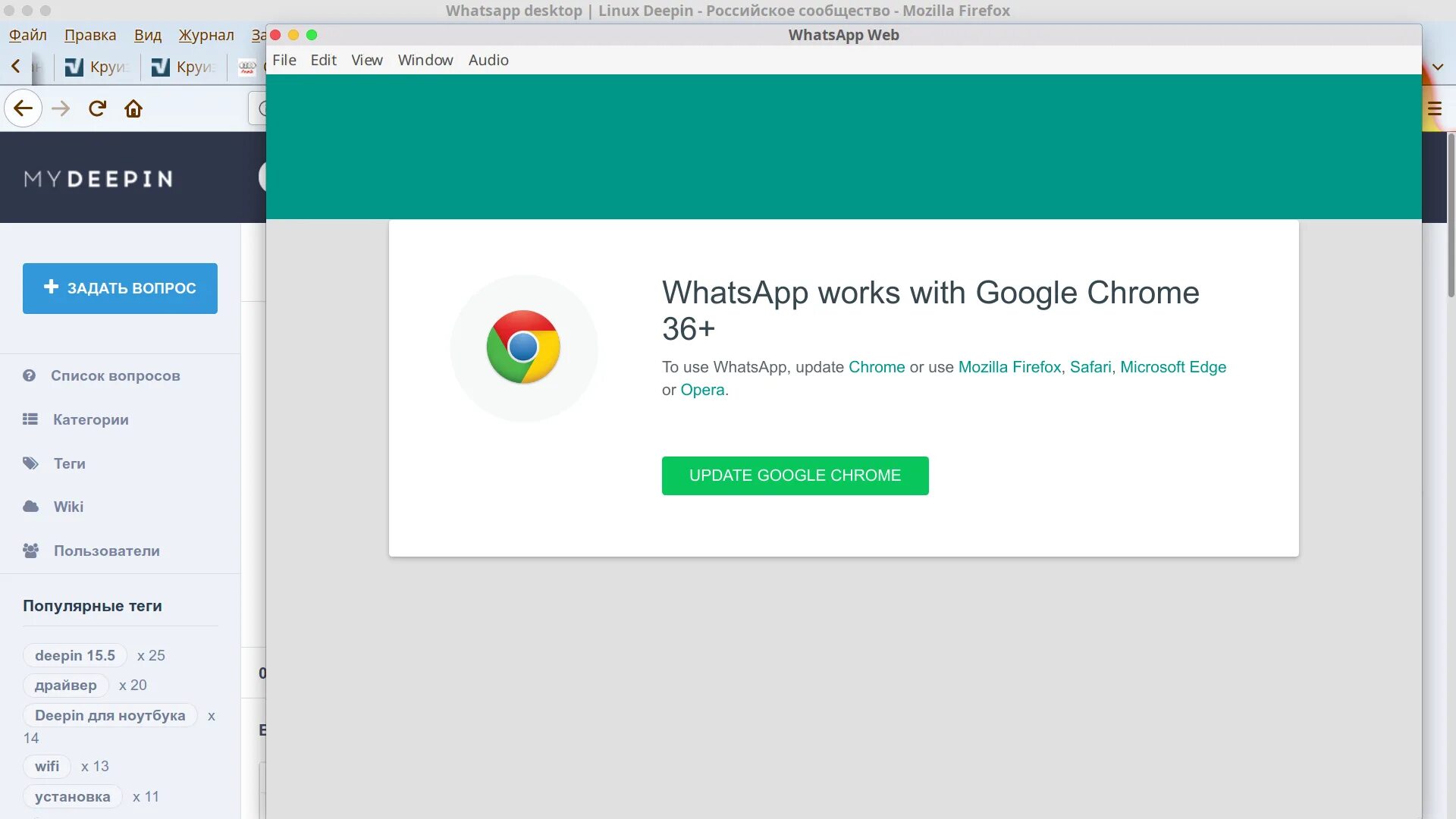Open the Правка menu in Firefox

pos(90,35)
